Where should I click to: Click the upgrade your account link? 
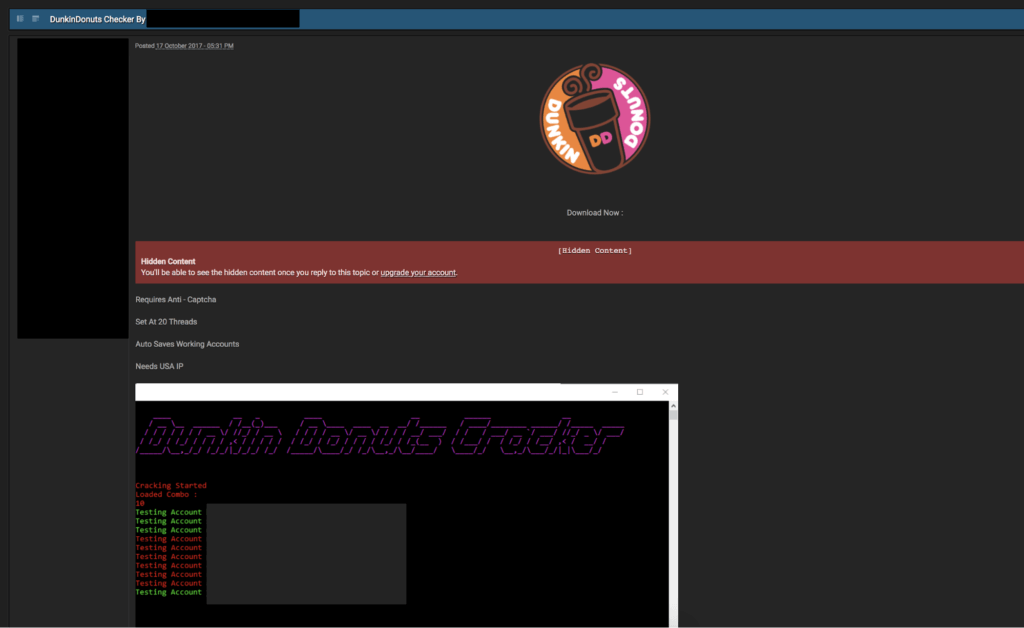418,272
